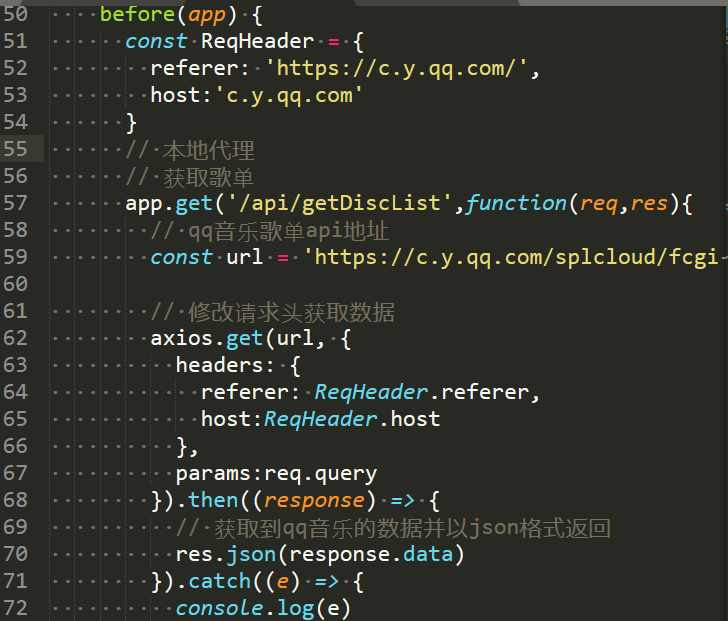
Task: Click the 'response' parameter on line 68
Action: pyautogui.click(x=314, y=501)
